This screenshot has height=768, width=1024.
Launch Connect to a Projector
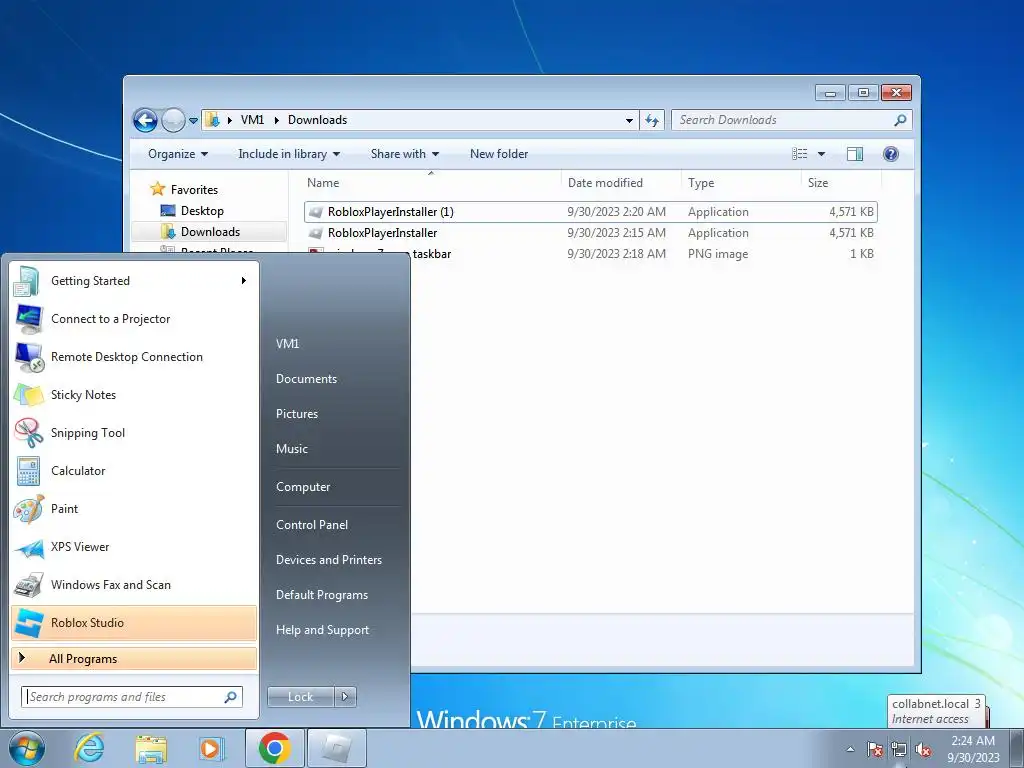[134, 319]
